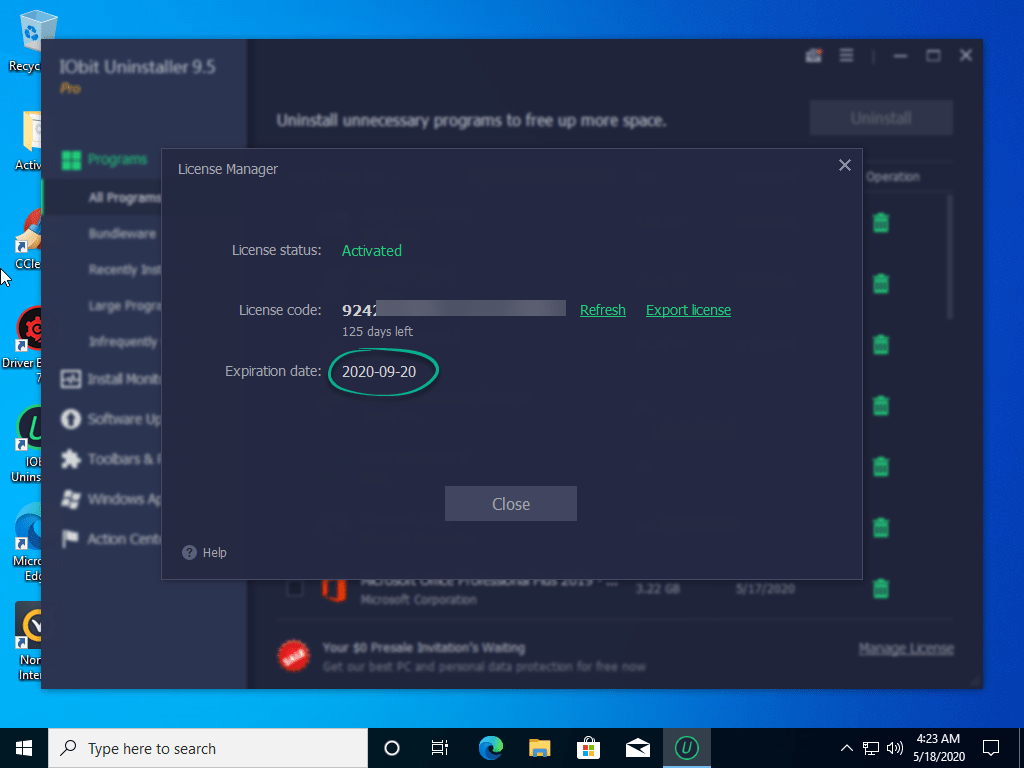Click the expiration date 2020-09-20
1024x768 pixels.
379,372
